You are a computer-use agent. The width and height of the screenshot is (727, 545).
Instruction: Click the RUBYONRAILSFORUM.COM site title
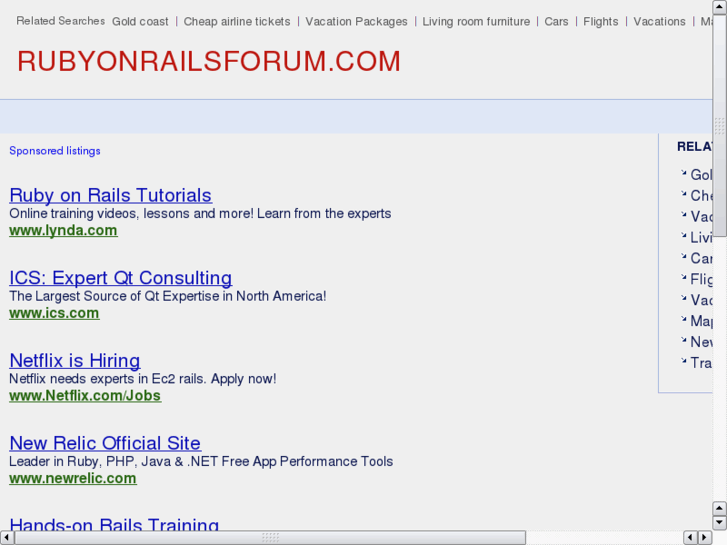[209, 61]
